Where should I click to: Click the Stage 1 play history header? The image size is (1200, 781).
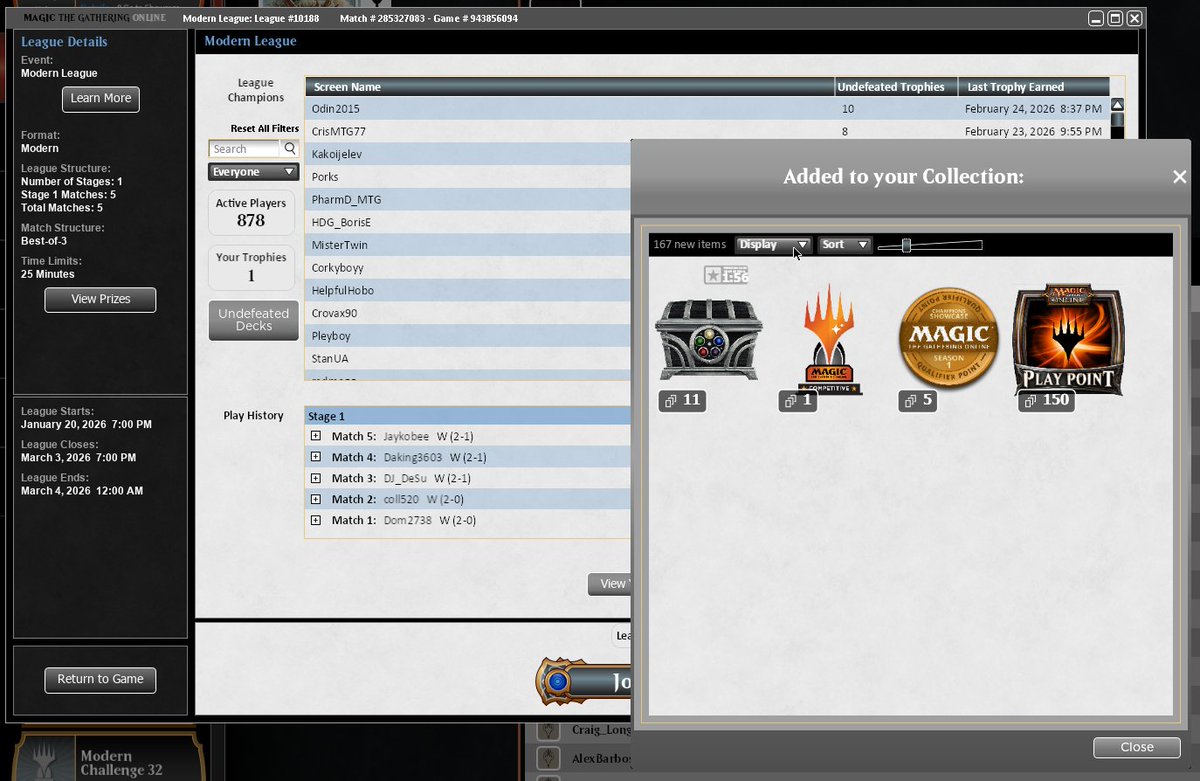[468, 416]
